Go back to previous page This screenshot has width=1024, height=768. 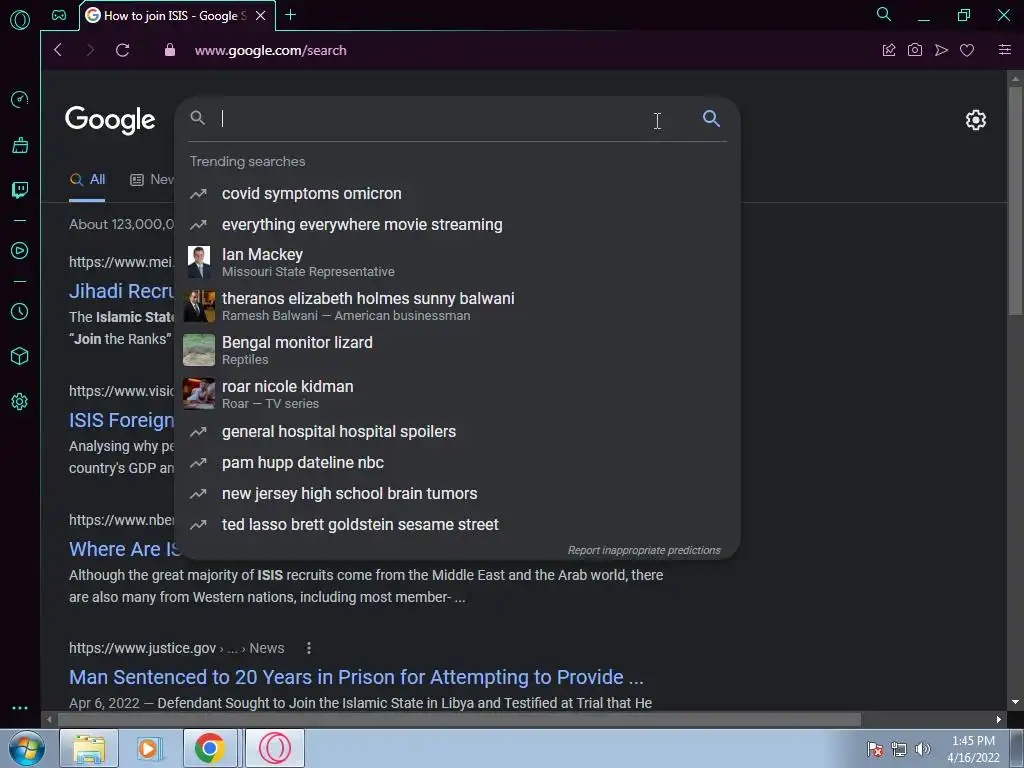[58, 50]
